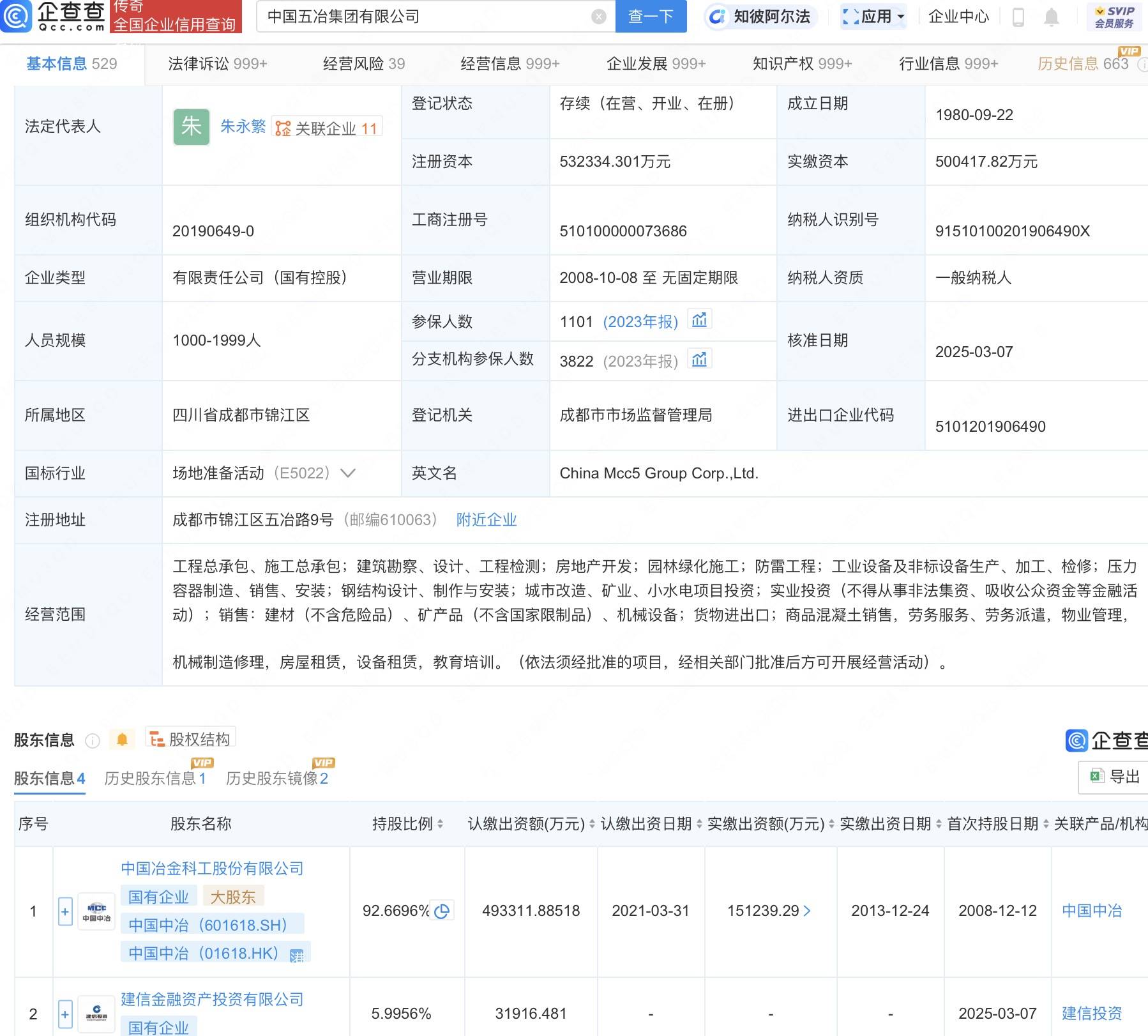Open 中国冶金科工股份有限公司 shareholder link
The image size is (1148, 1036).
(212, 869)
